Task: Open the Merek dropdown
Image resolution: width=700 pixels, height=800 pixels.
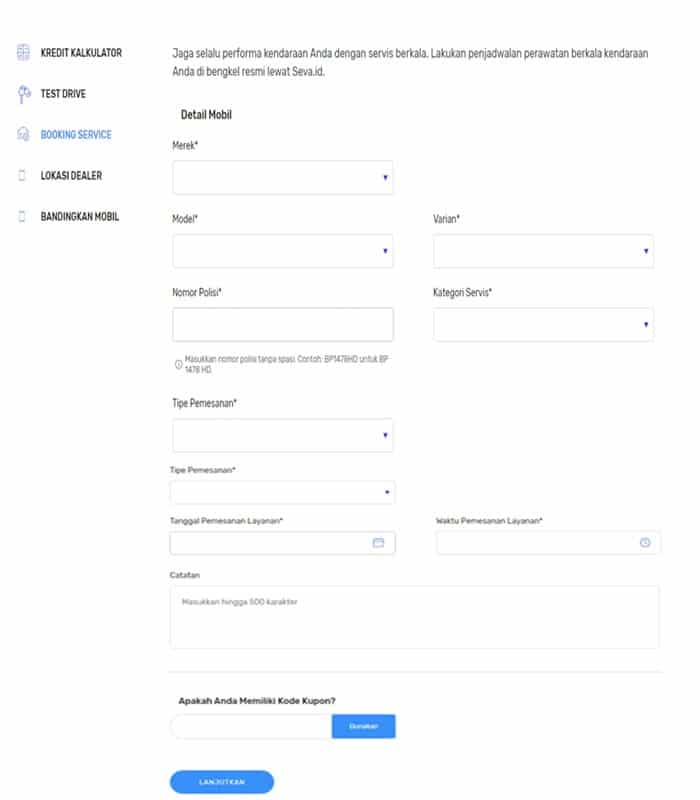Action: tap(283, 178)
